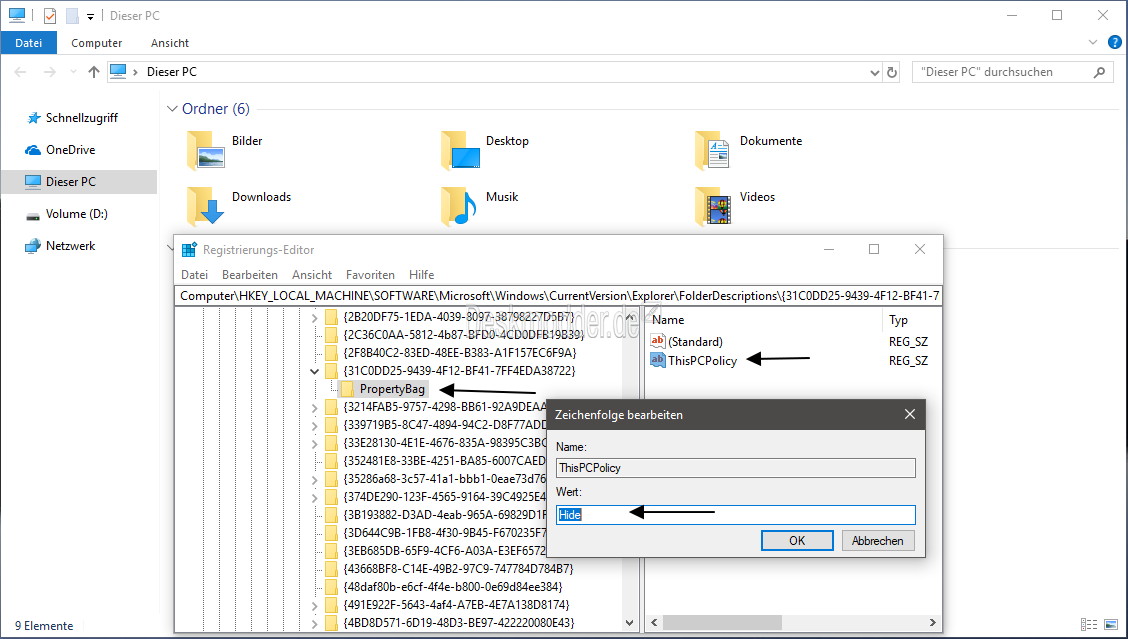Switch to details view in Explorer

[x=1089, y=625]
